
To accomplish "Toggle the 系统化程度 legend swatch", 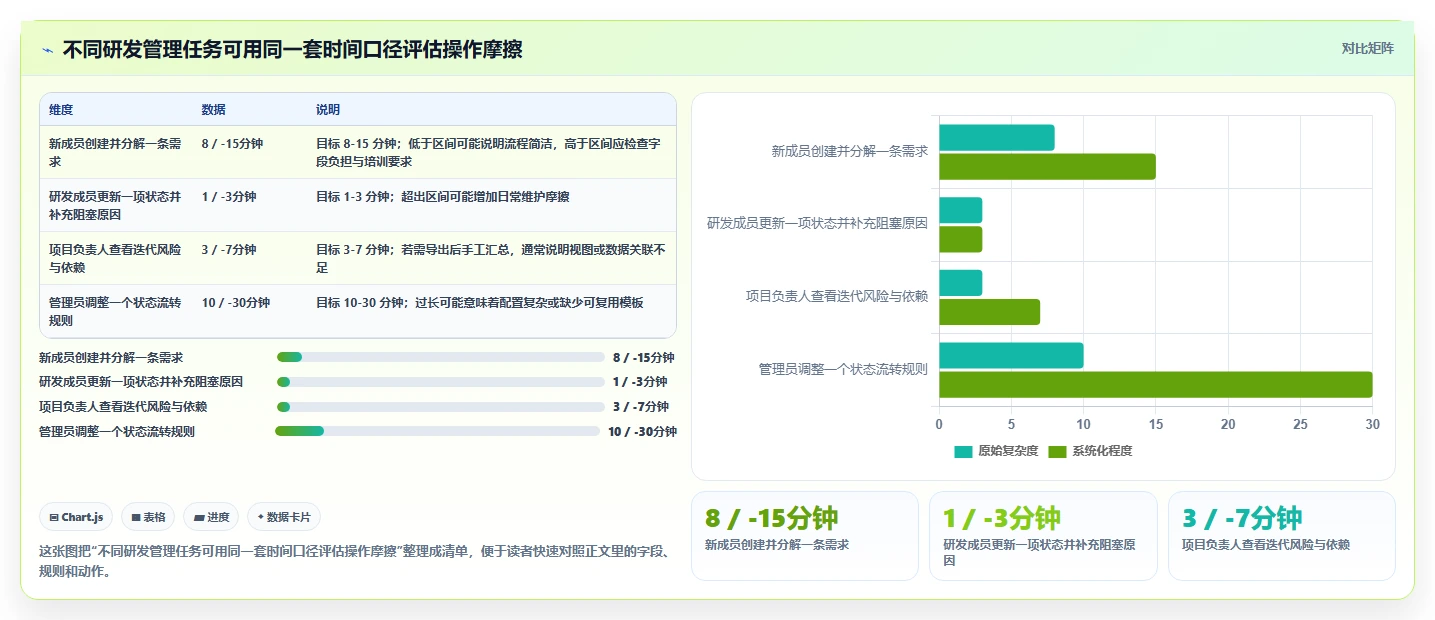I will (1057, 452).
